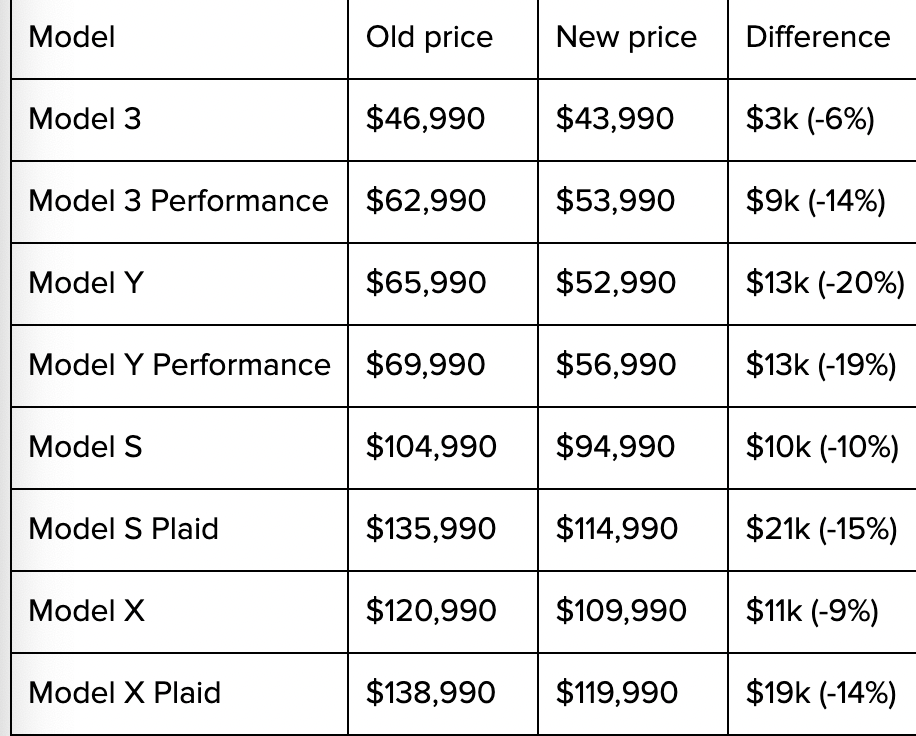Click the $65,990 old price cell
The height and width of the screenshot is (736, 916).
[426, 283]
